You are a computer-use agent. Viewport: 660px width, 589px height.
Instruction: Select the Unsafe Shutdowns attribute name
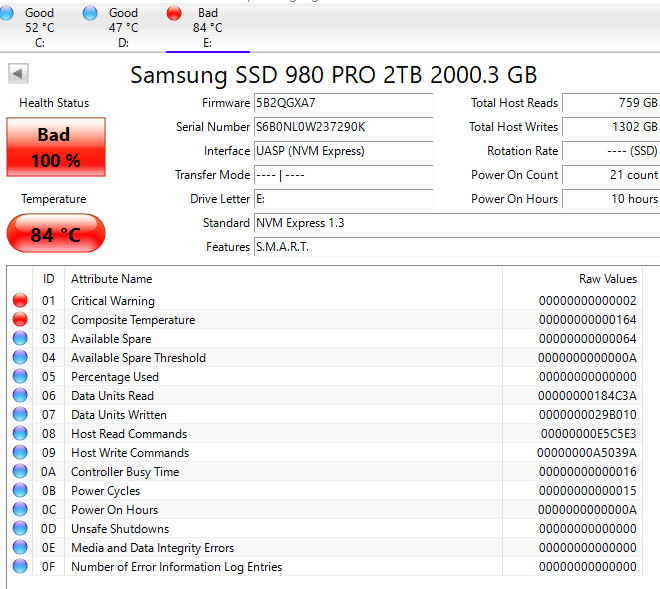tap(120, 528)
